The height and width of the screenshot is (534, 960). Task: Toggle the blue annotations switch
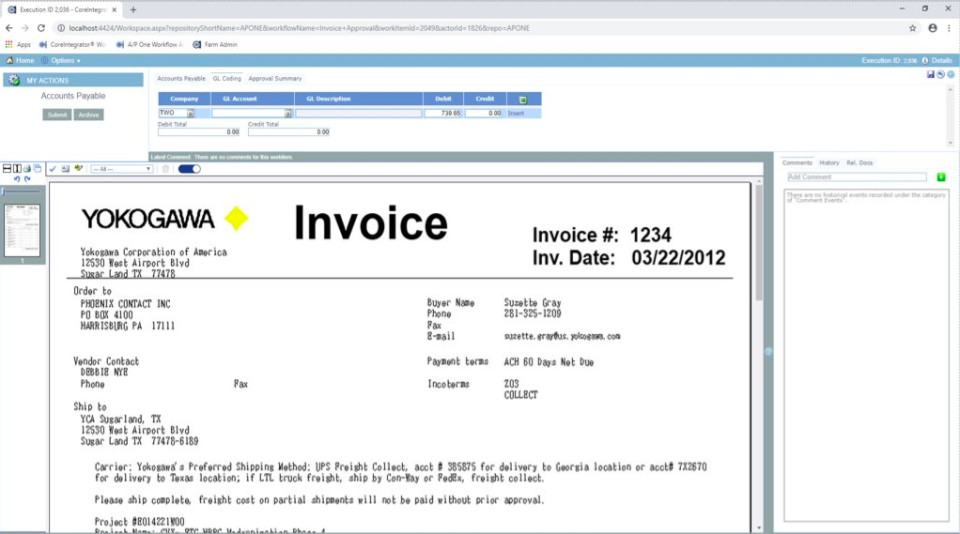tap(189, 169)
